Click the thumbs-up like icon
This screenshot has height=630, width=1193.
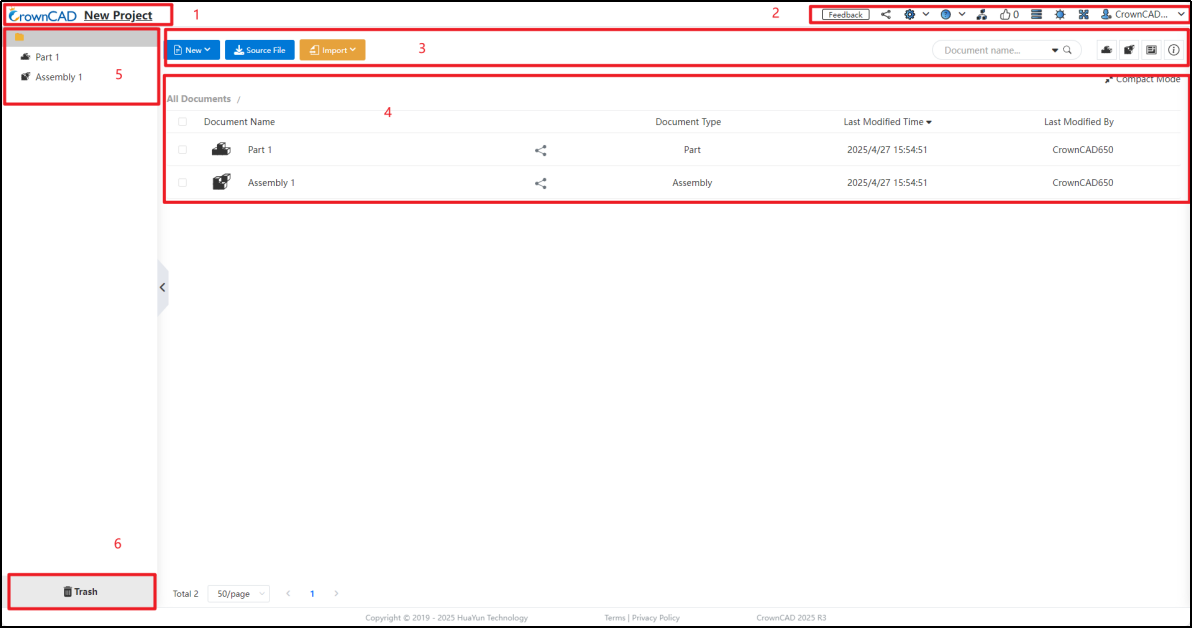click(x=1005, y=14)
